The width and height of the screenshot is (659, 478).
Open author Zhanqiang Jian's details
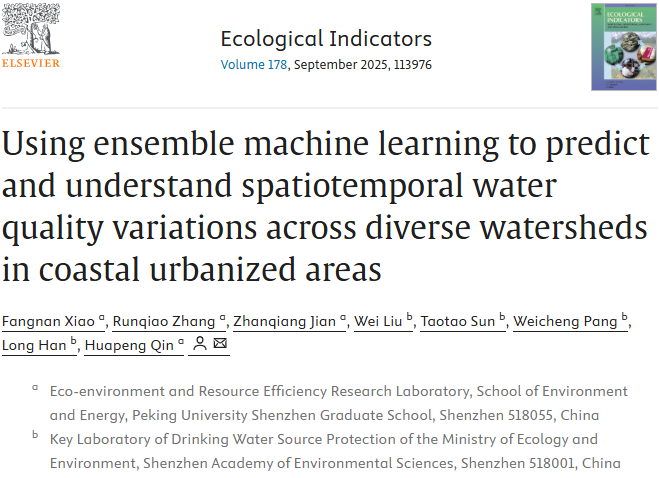click(x=284, y=321)
